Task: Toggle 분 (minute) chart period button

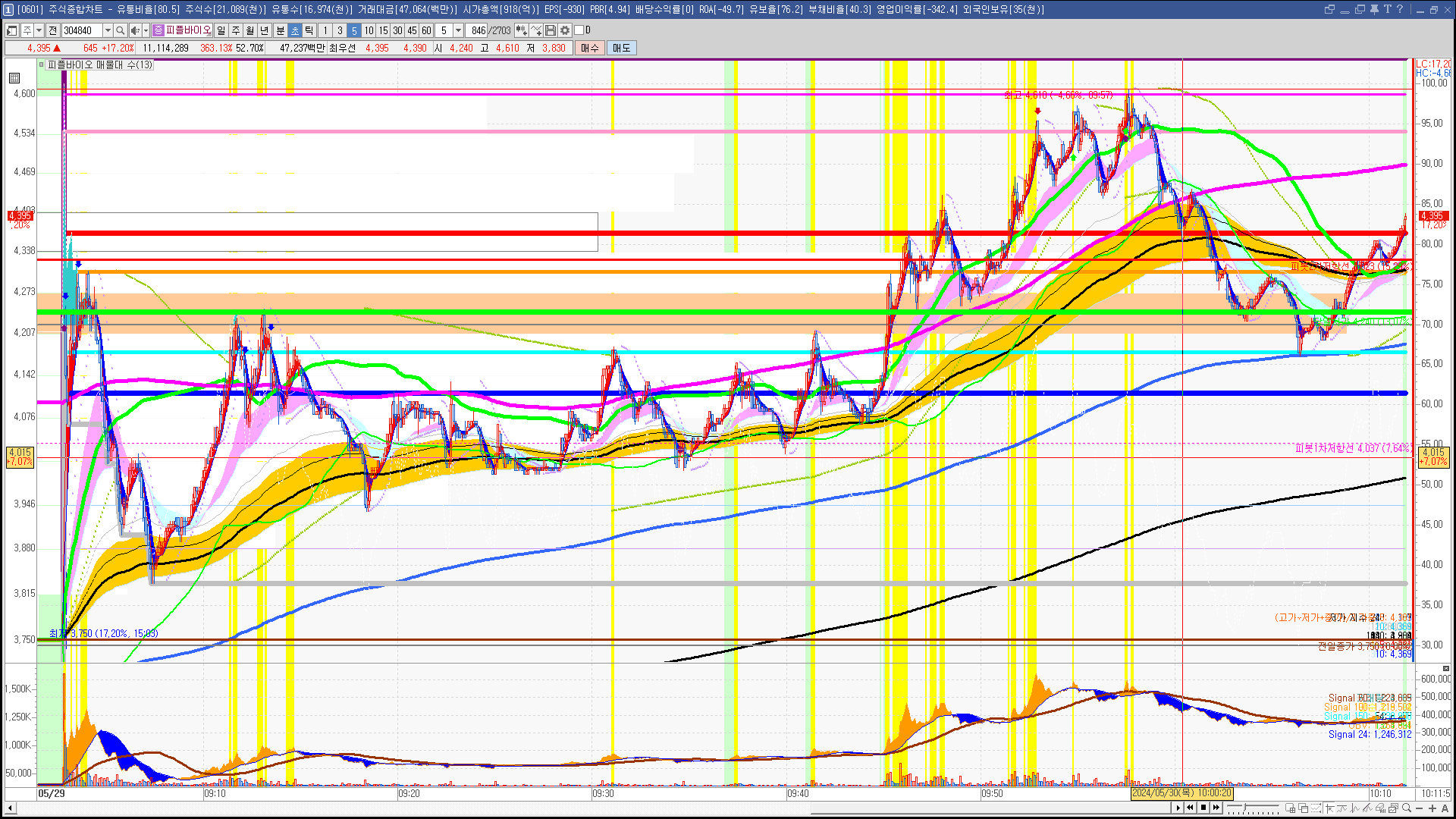Action: tap(280, 30)
